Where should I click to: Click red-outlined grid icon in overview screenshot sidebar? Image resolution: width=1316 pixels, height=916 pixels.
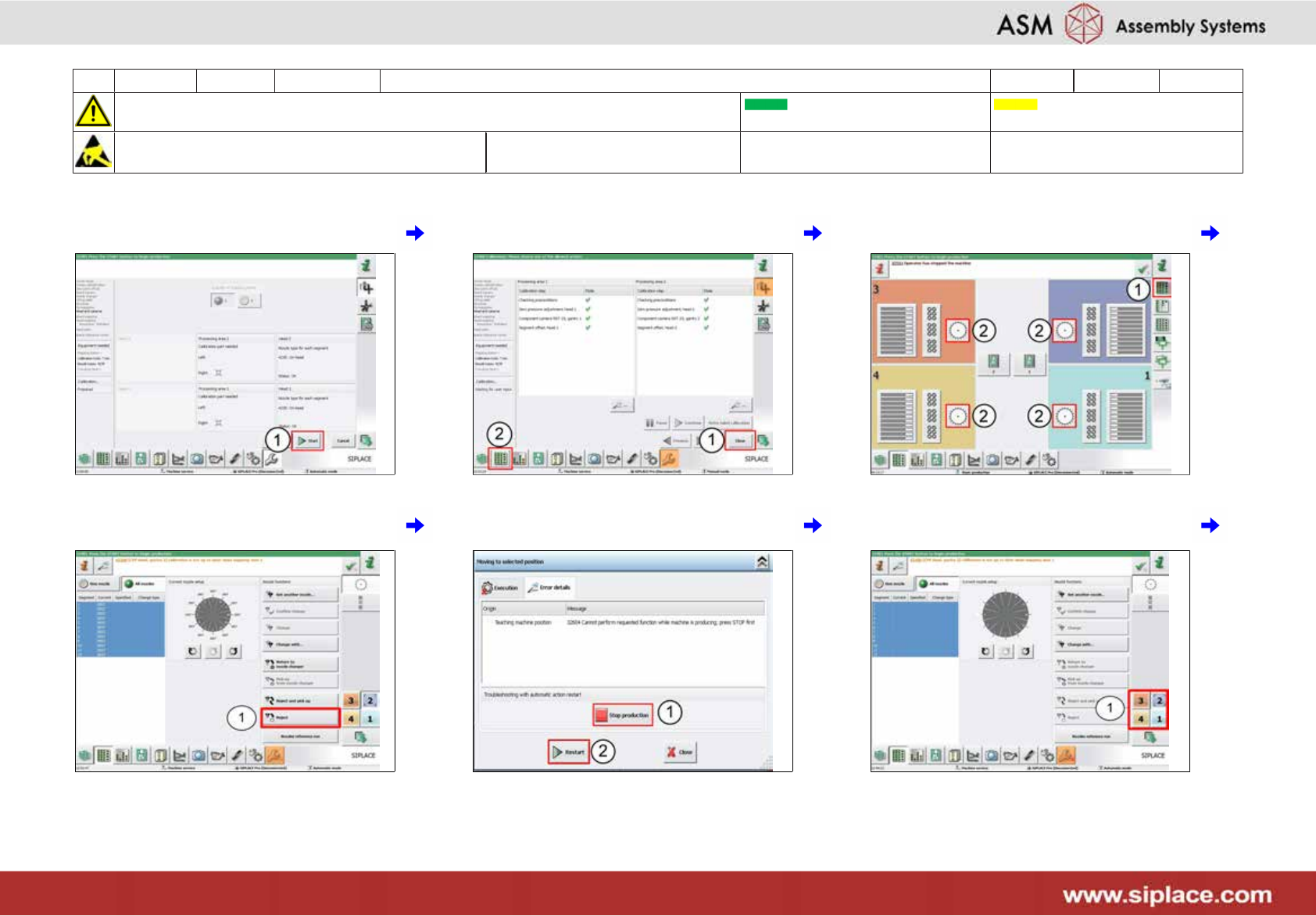pyautogui.click(x=1162, y=288)
